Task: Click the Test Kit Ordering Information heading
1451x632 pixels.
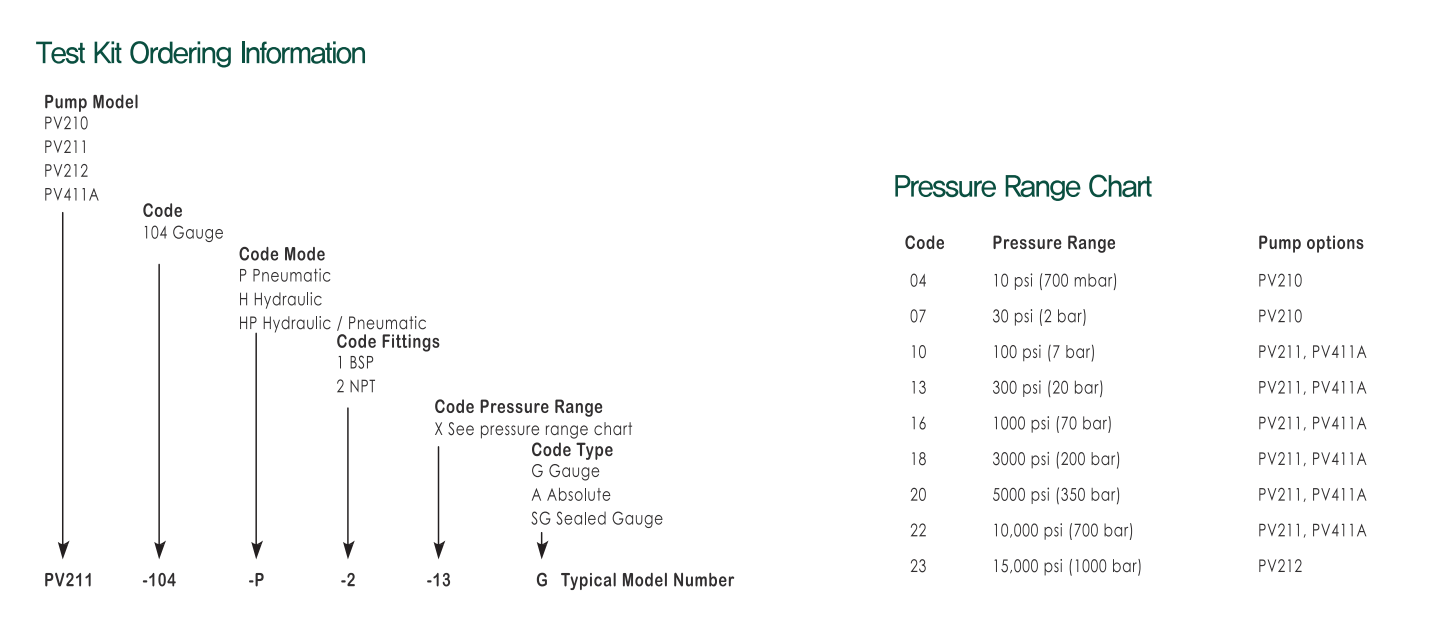Action: tap(200, 53)
